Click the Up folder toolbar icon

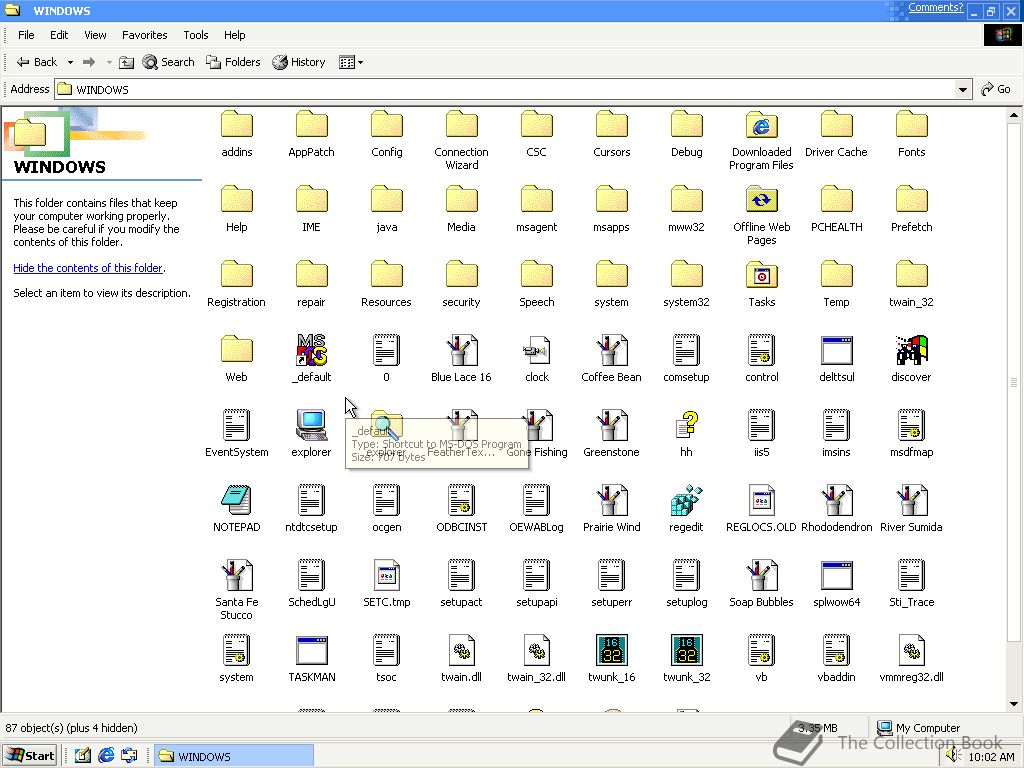click(x=126, y=62)
